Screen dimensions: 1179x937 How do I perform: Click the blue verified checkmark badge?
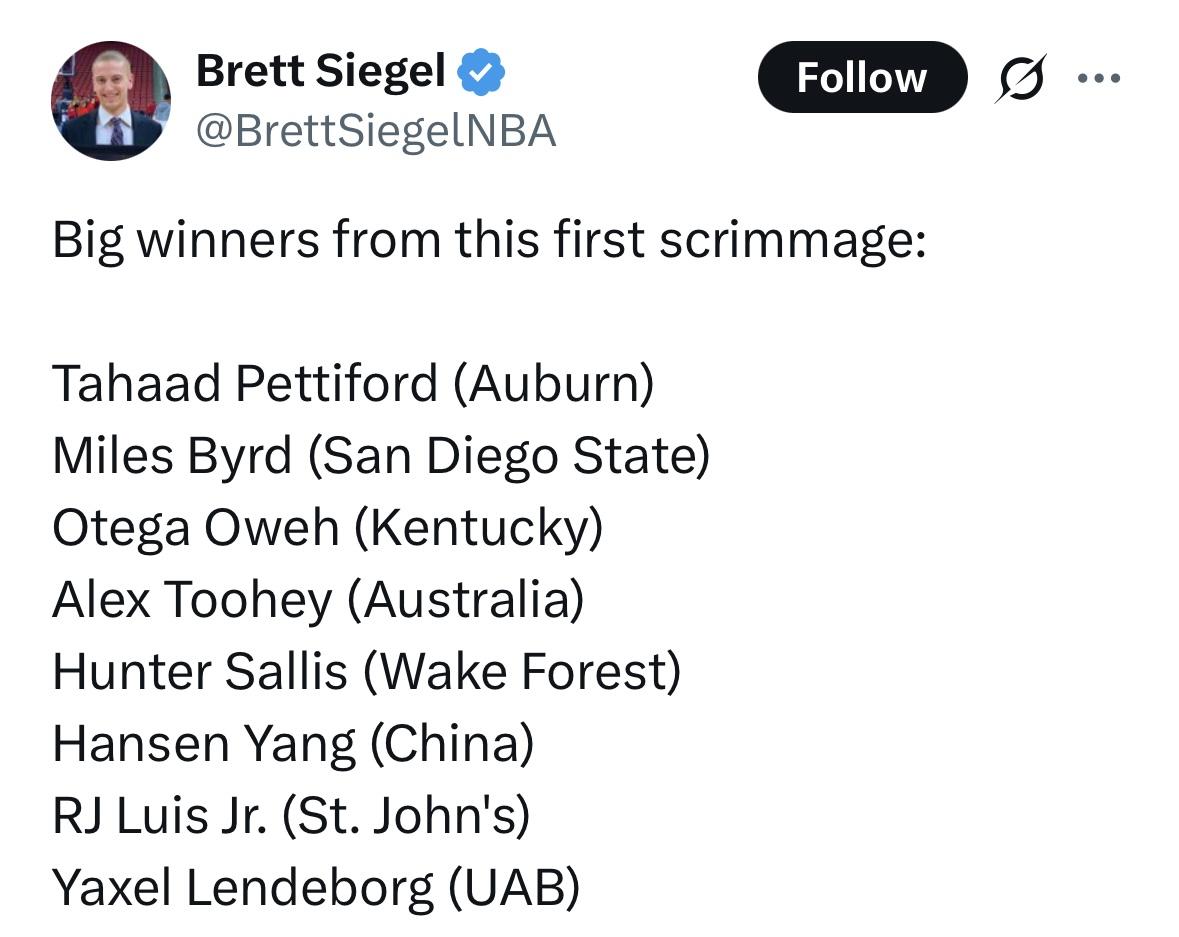pos(482,73)
